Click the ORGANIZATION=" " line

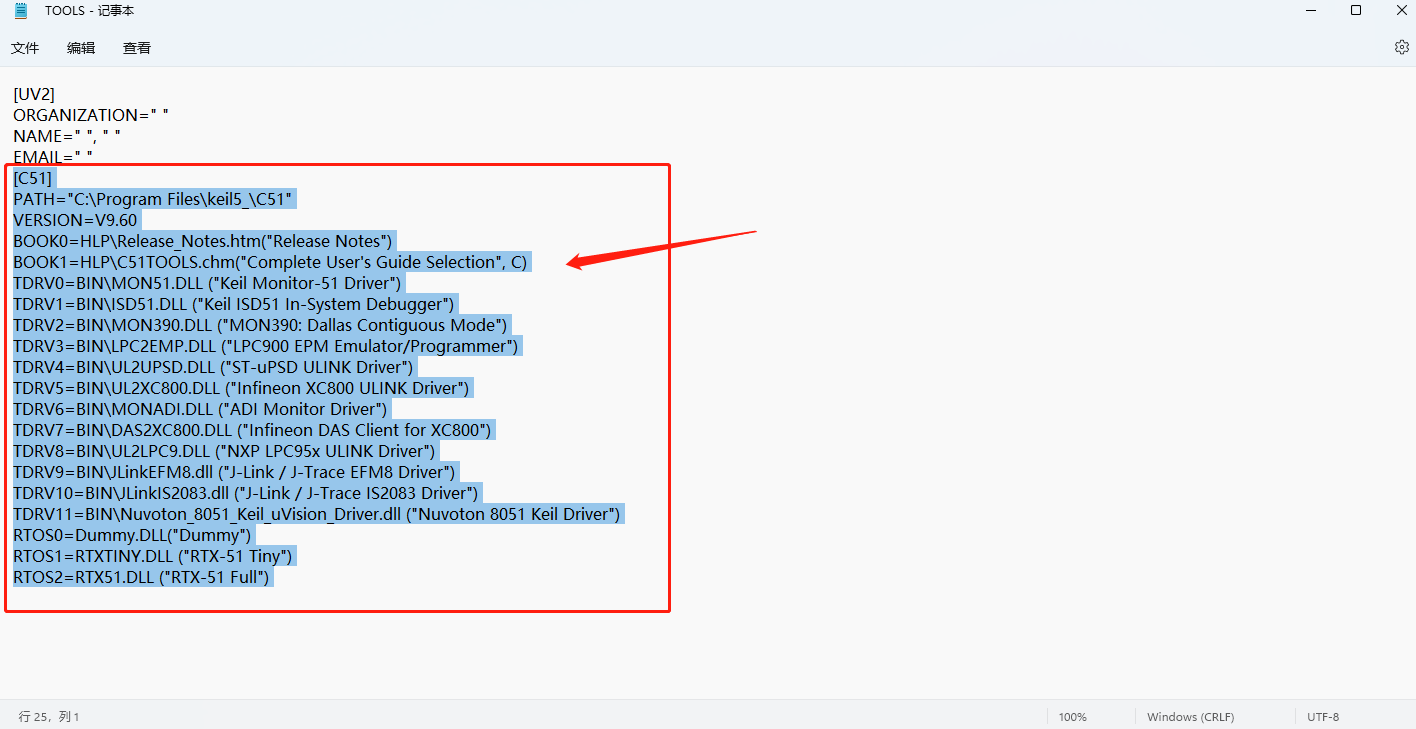tap(91, 115)
